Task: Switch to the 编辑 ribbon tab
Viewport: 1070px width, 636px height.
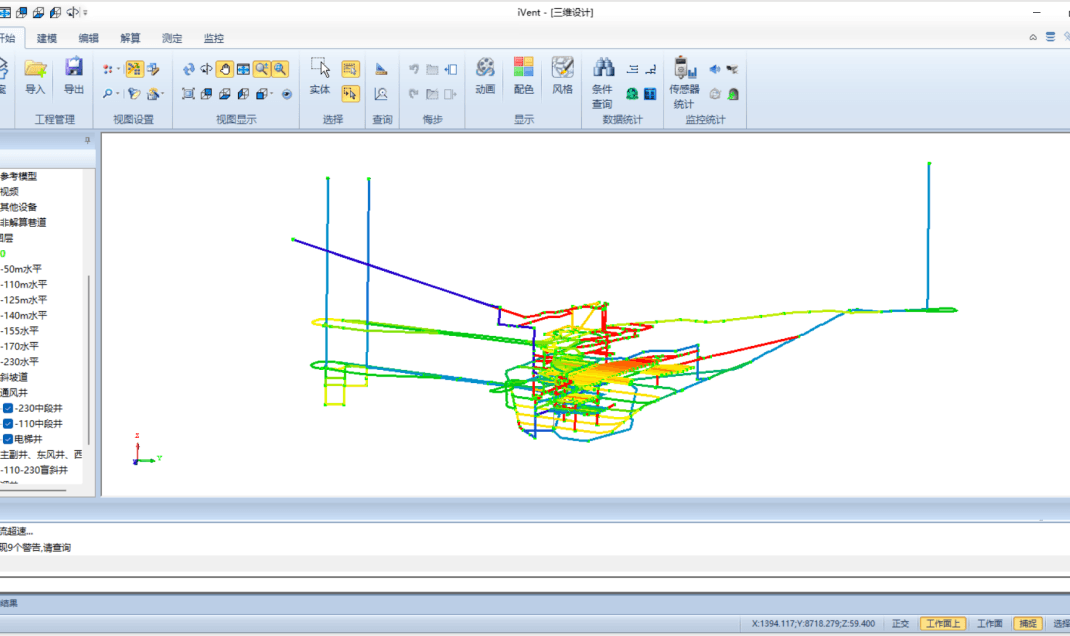Action: tap(89, 38)
